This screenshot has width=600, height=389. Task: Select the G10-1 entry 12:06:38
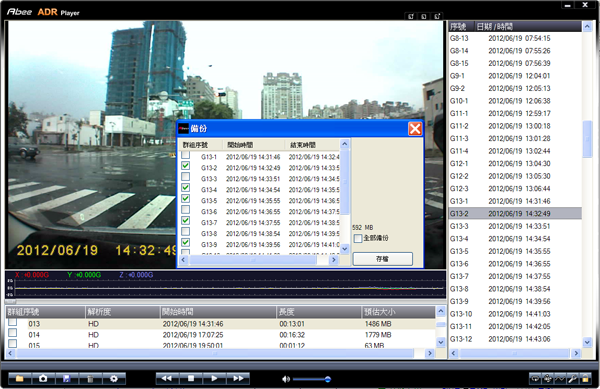(x=515, y=101)
